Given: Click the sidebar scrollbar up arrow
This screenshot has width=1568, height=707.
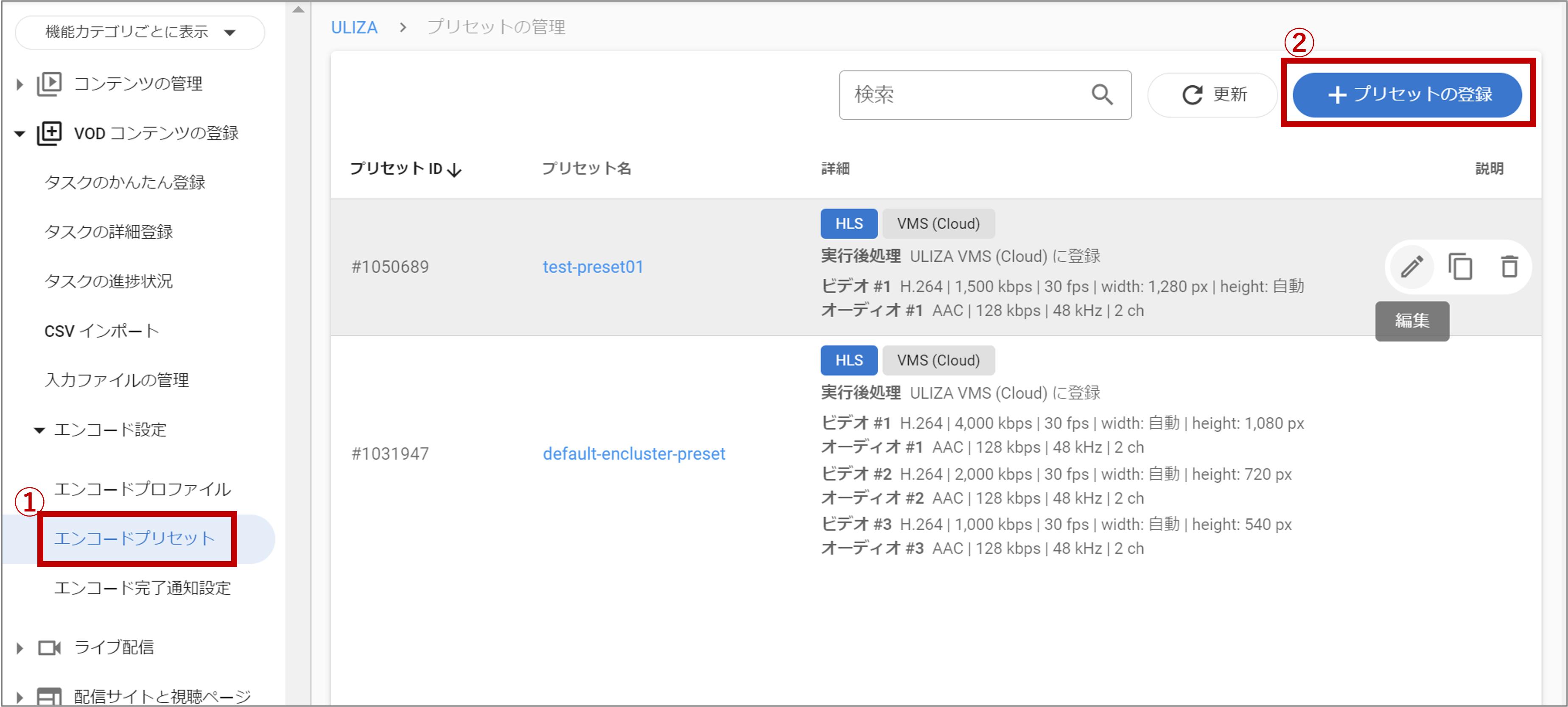Looking at the screenshot, I should click(298, 9).
